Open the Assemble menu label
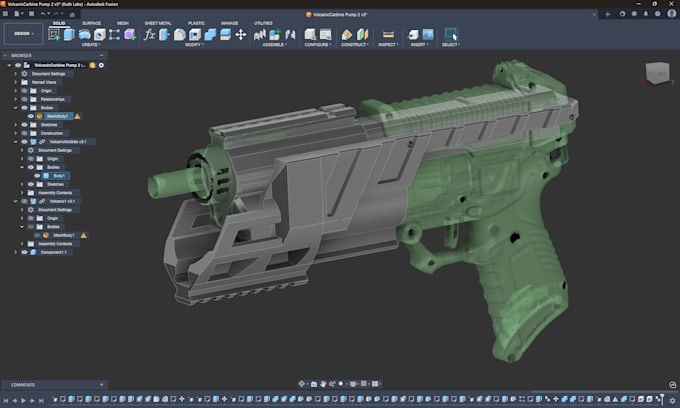 click(274, 45)
